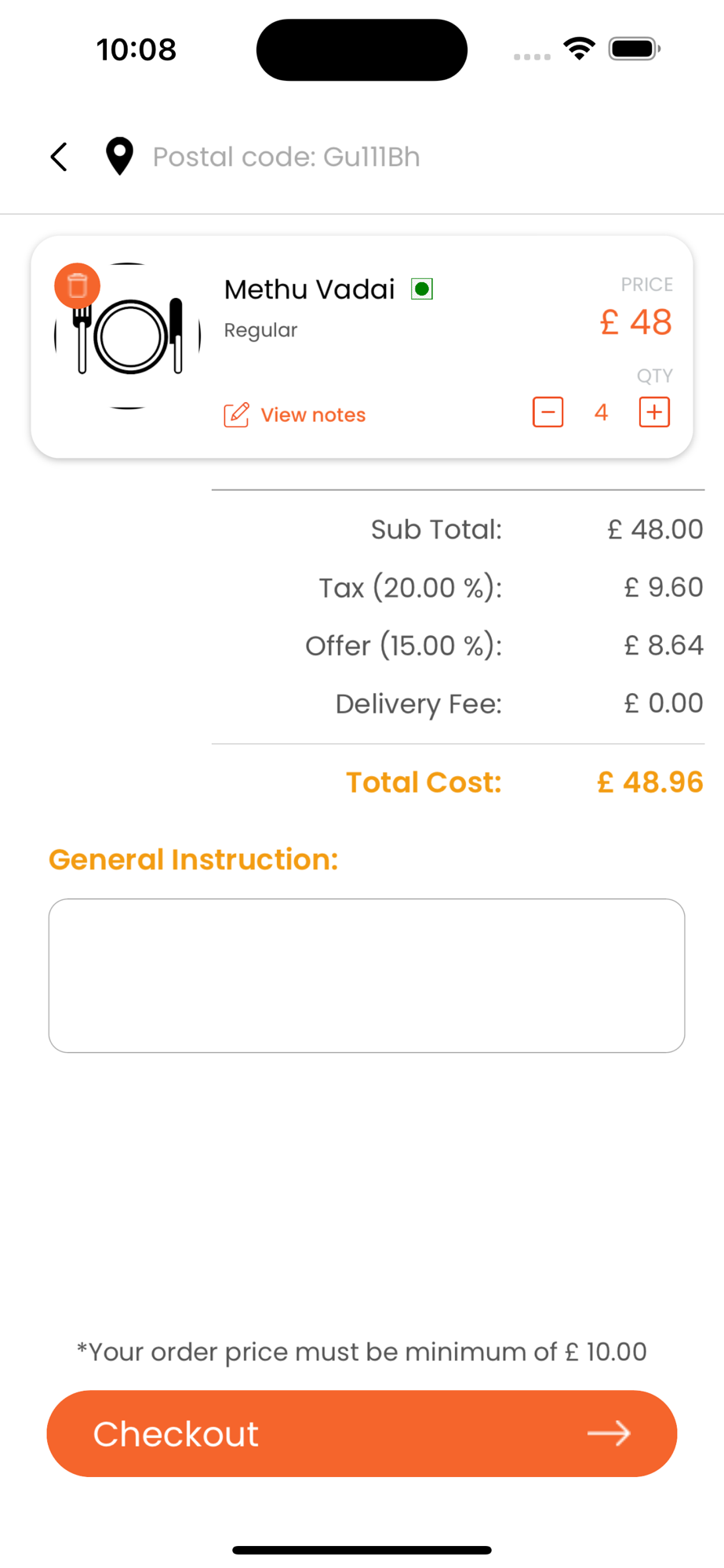Tap the back arrow icon
724x1568 pixels.
59,157
